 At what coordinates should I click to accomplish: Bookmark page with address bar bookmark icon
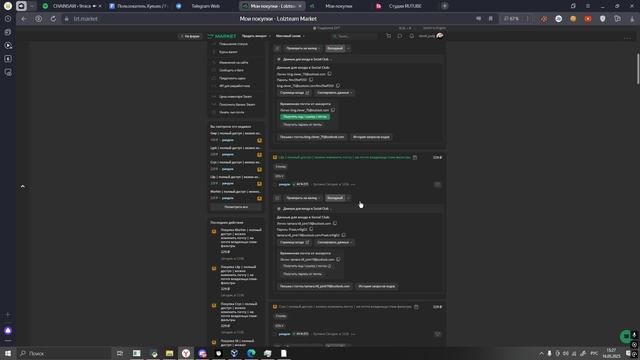pyautogui.click(x=491, y=19)
